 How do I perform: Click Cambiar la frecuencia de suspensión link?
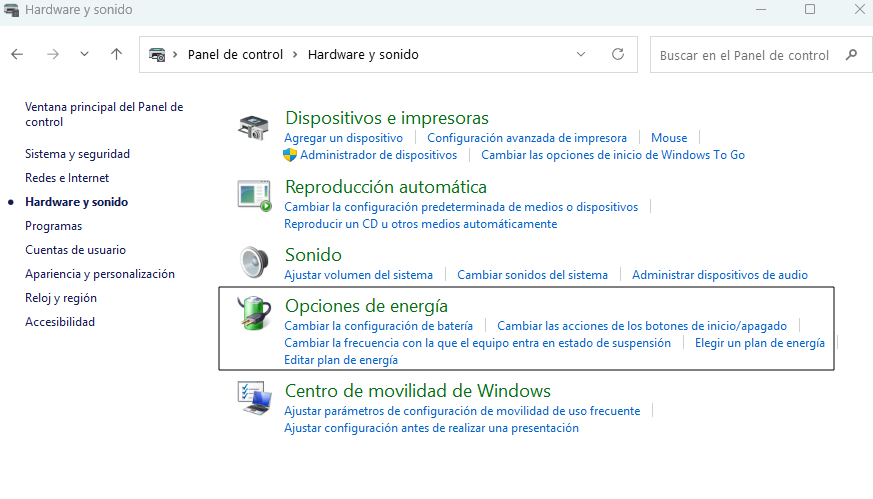pos(477,343)
